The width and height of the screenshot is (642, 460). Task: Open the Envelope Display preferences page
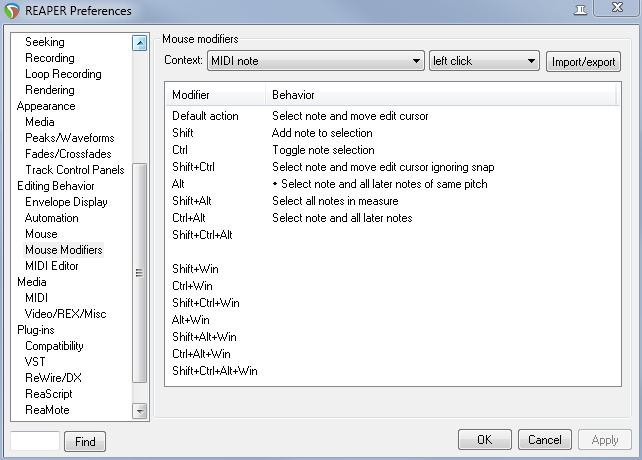pos(66,202)
